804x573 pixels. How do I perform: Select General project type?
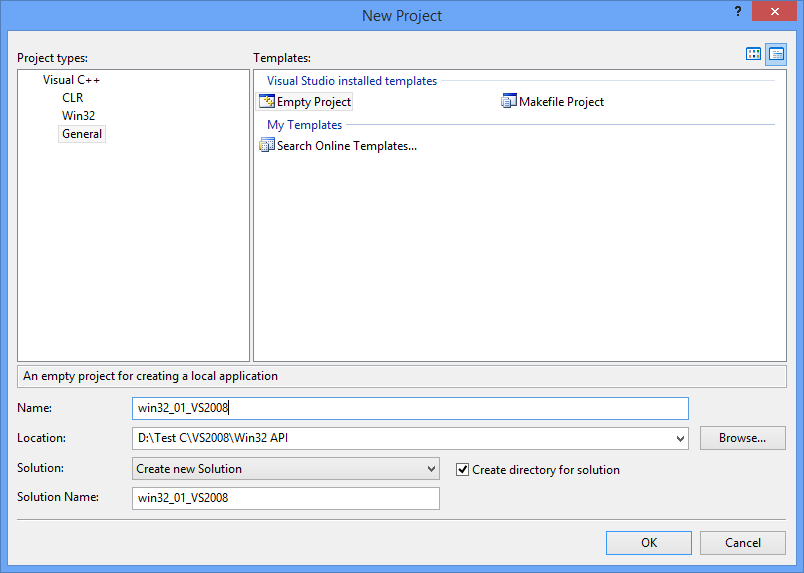82,134
